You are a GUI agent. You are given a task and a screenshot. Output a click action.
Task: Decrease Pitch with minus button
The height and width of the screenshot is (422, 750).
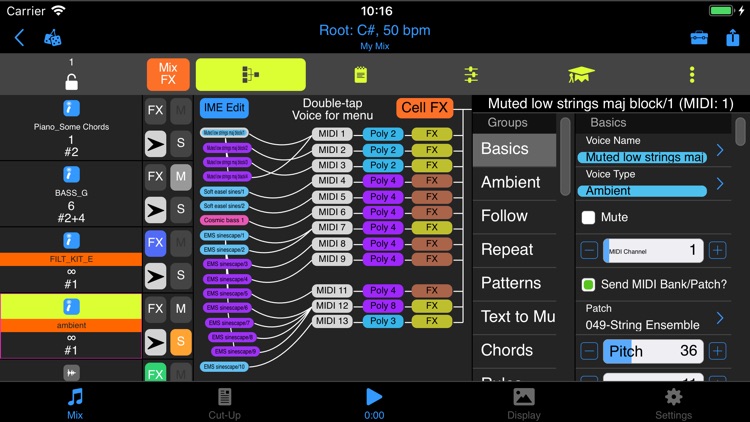[x=589, y=351]
